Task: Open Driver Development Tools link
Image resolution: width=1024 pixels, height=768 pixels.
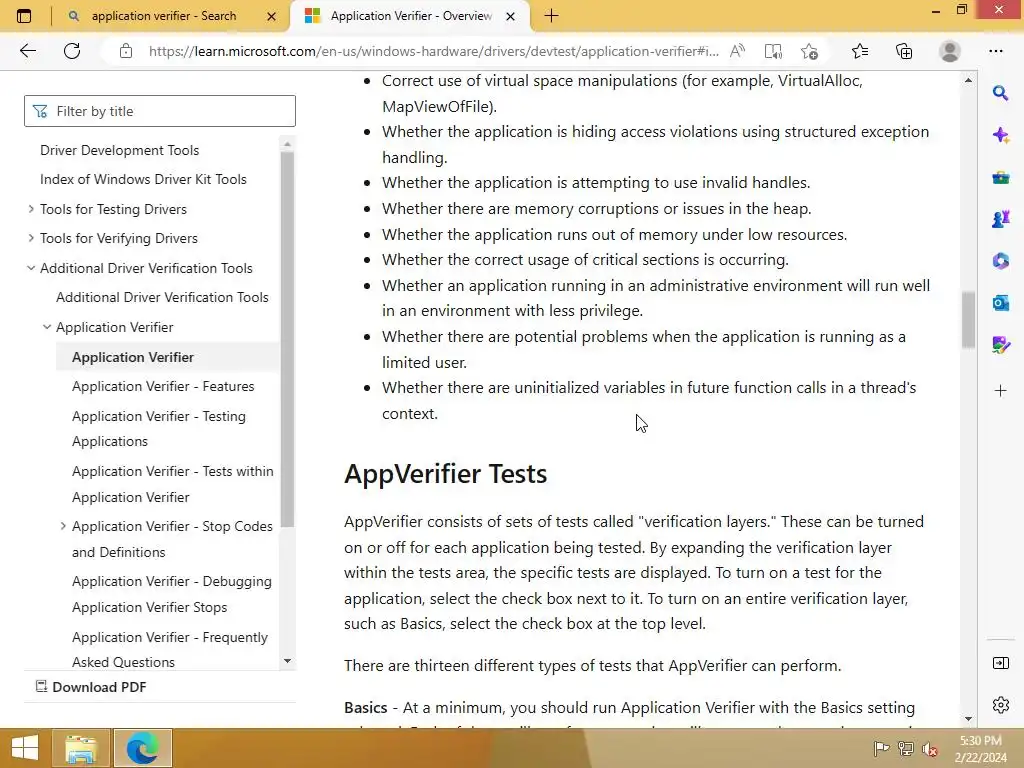Action: pyautogui.click(x=120, y=150)
